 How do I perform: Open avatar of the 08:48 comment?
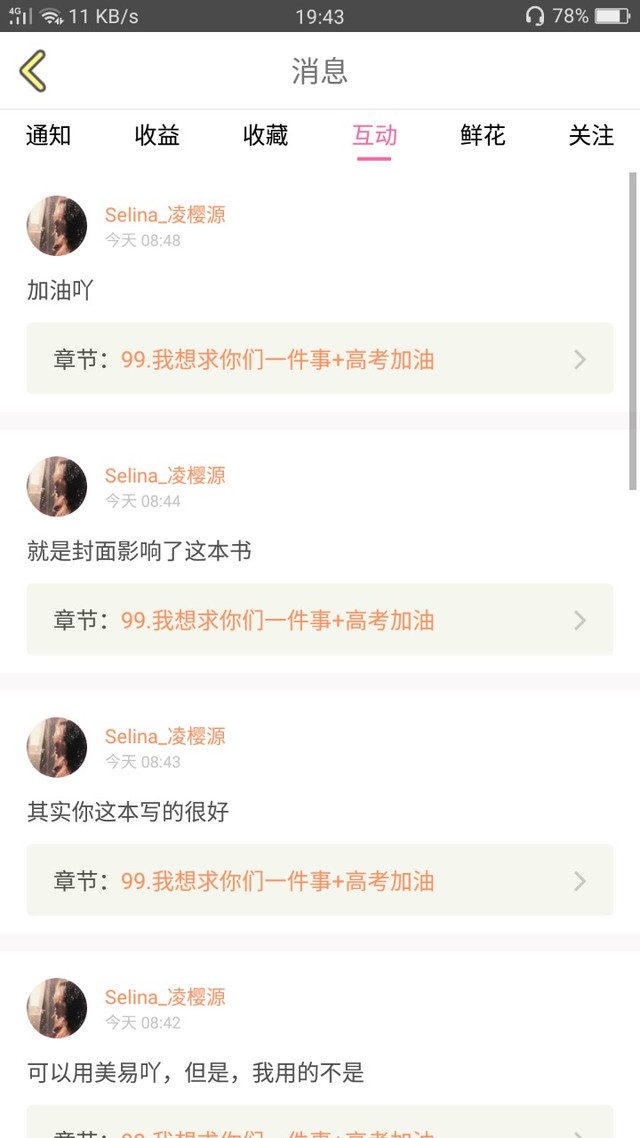coord(57,226)
